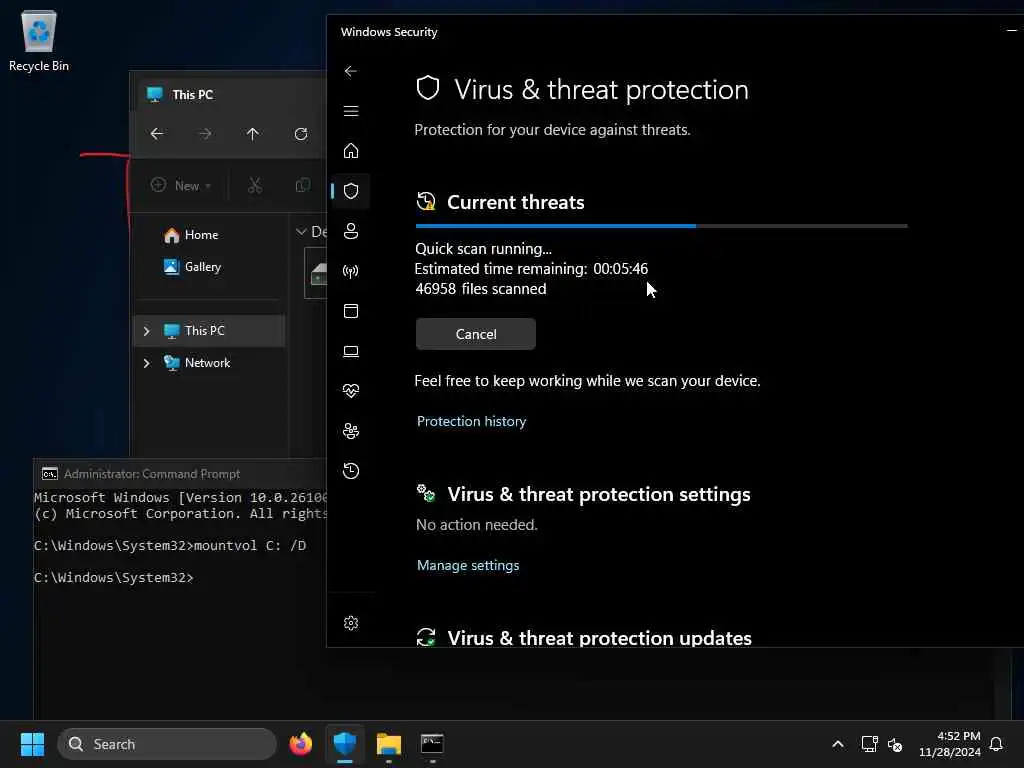The width and height of the screenshot is (1024, 768).
Task: Go back in the This PC Explorer window
Action: click(x=157, y=134)
